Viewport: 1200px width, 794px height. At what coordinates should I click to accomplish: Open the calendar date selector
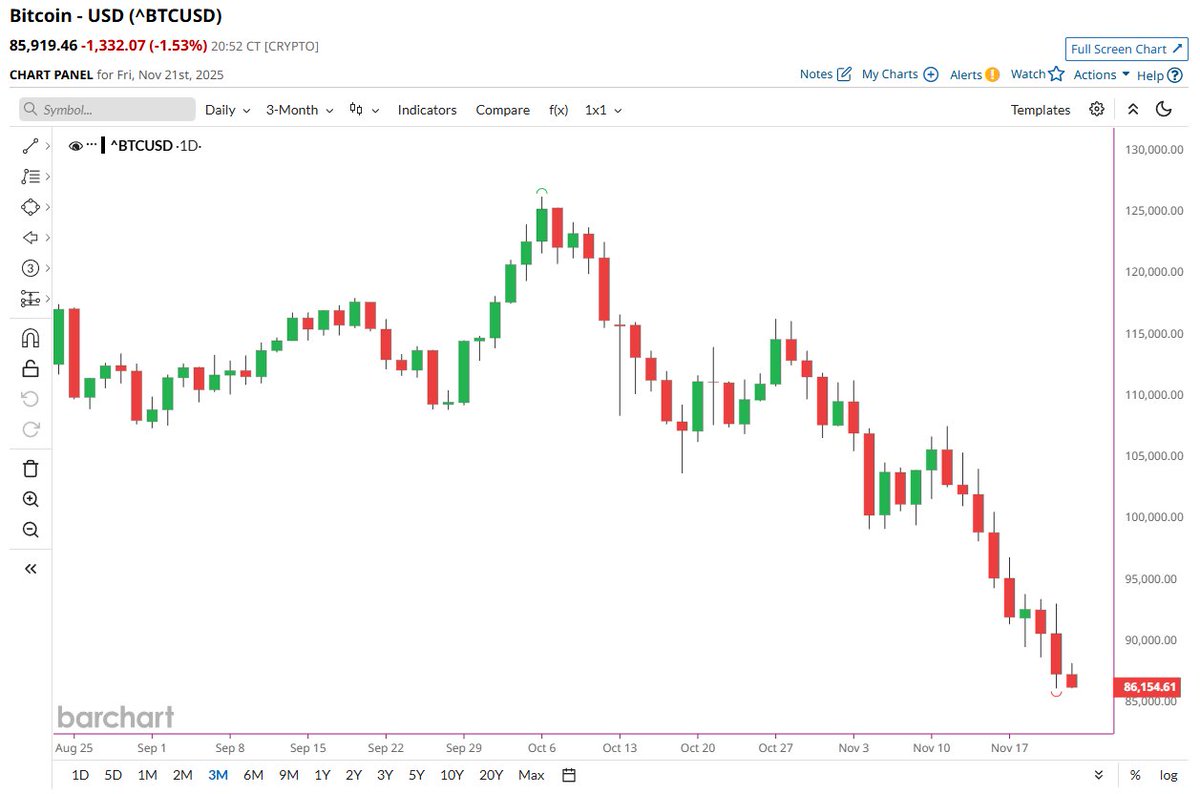(567, 775)
